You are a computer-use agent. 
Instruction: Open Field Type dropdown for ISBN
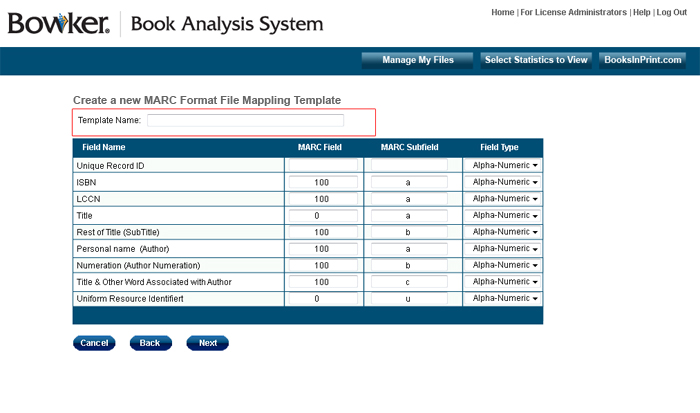(502, 182)
